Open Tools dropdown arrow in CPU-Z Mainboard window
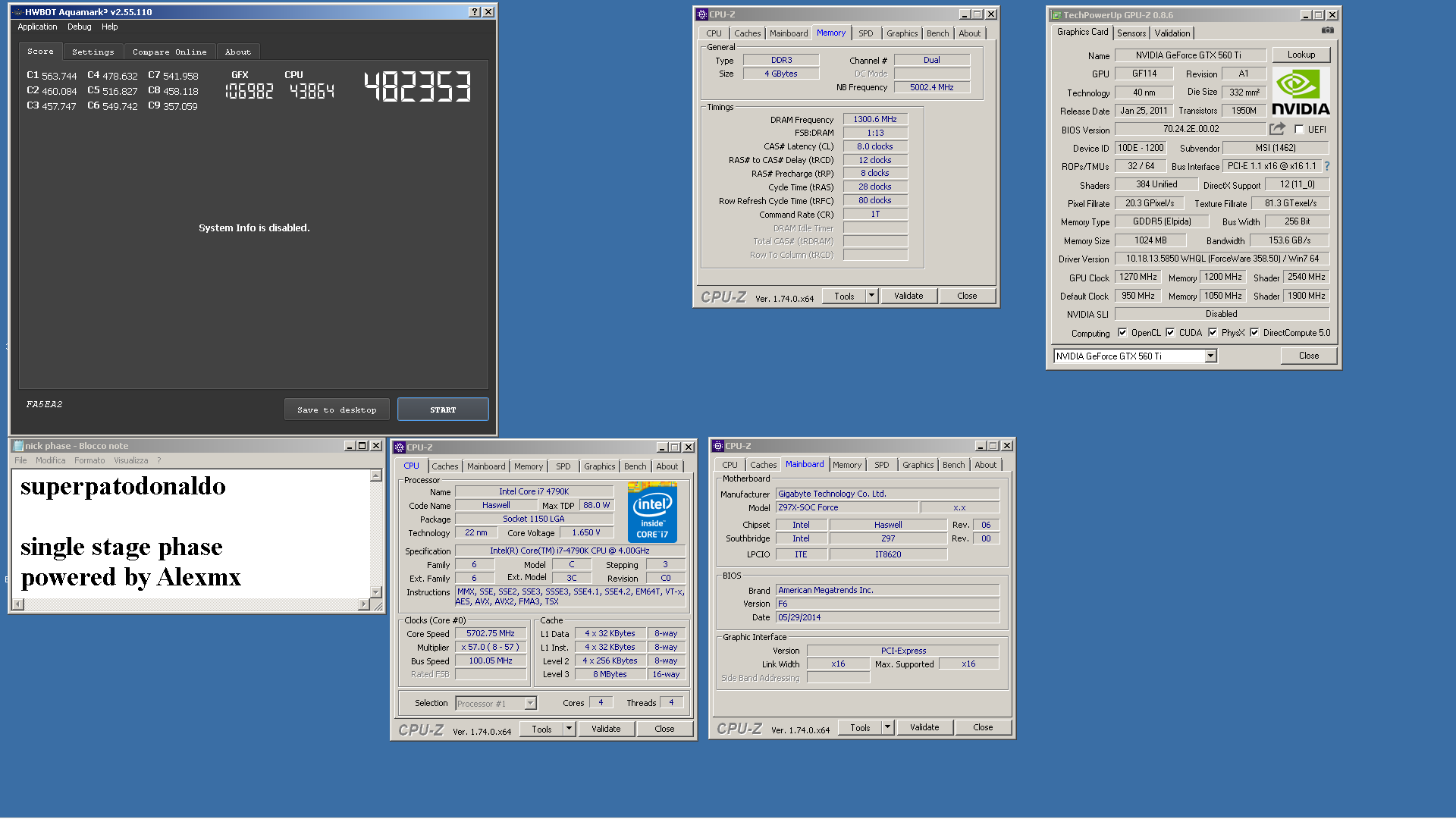The height and width of the screenshot is (819, 1456). pyautogui.click(x=887, y=727)
